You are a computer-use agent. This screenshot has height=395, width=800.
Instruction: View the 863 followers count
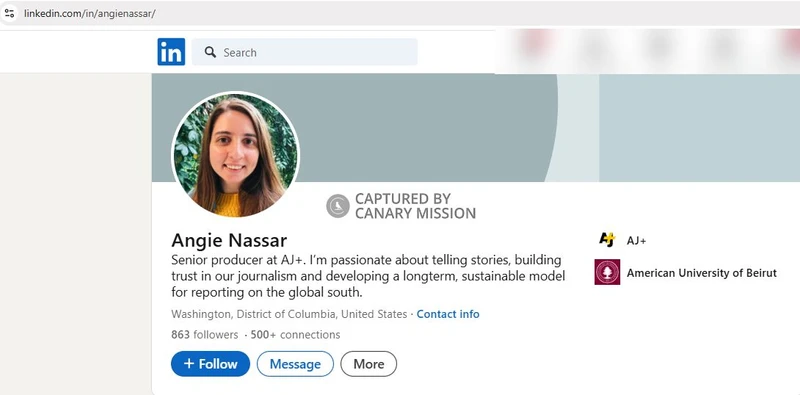(x=205, y=335)
